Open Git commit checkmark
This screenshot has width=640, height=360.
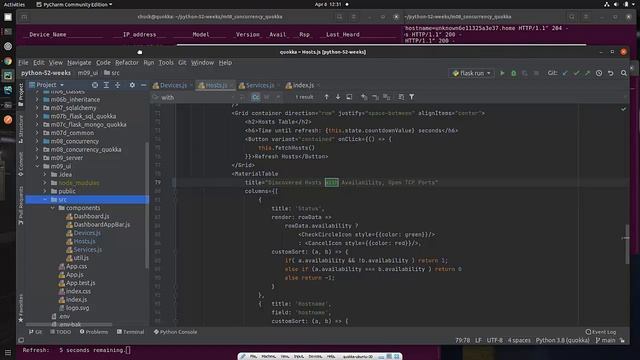576,73
